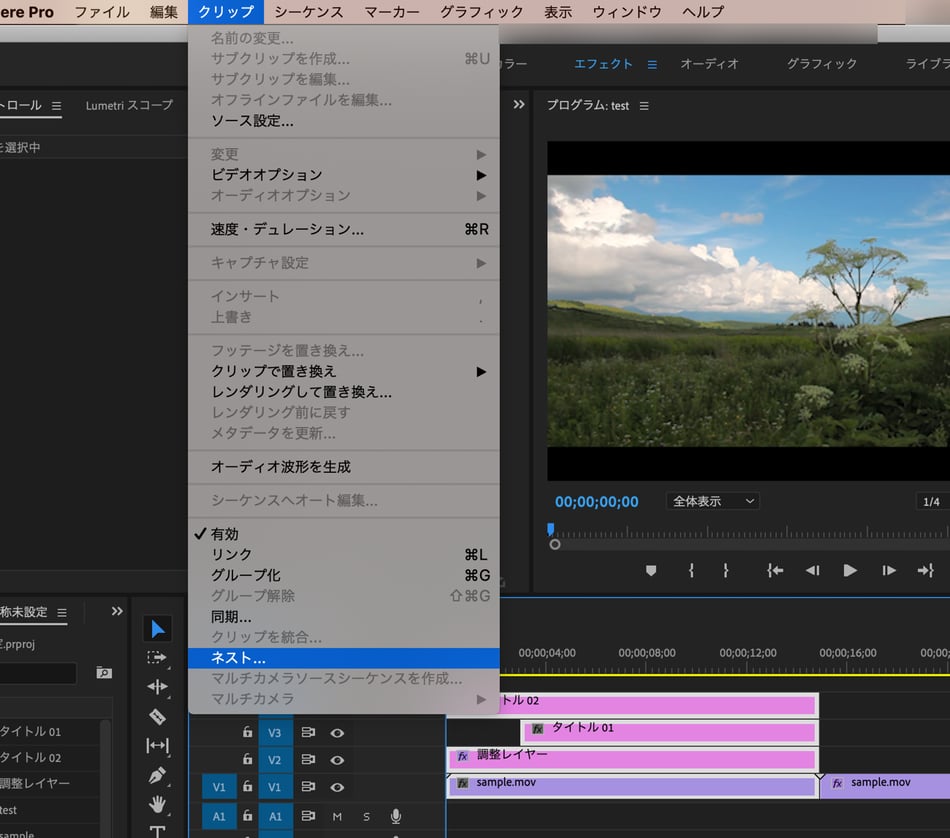Screen dimensions: 950x838
Task: Click the A1 voice-over record microphone
Action: [396, 817]
